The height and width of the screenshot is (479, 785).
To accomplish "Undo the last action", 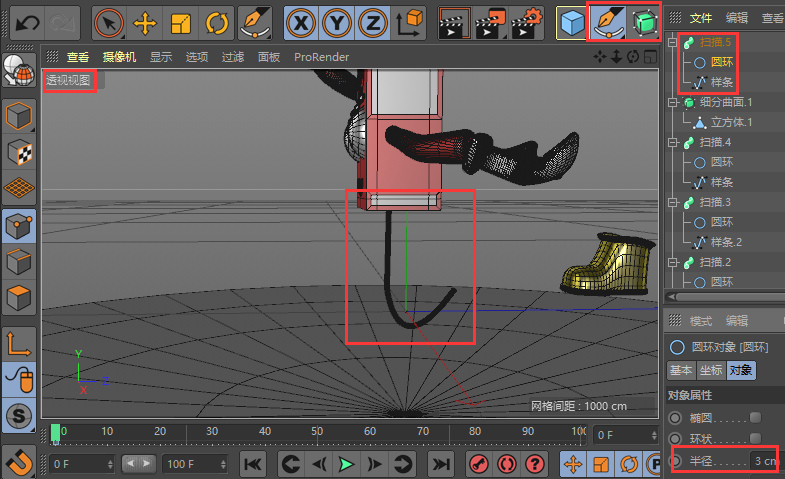I will click(x=27, y=23).
